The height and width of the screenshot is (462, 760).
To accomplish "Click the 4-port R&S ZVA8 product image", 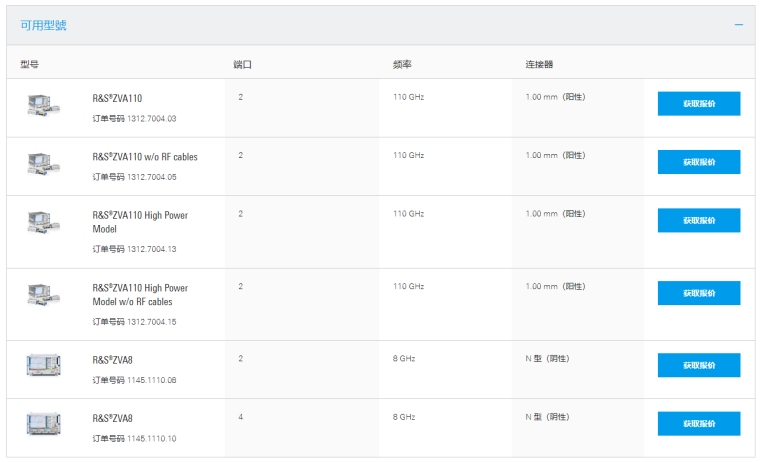I will [x=44, y=424].
